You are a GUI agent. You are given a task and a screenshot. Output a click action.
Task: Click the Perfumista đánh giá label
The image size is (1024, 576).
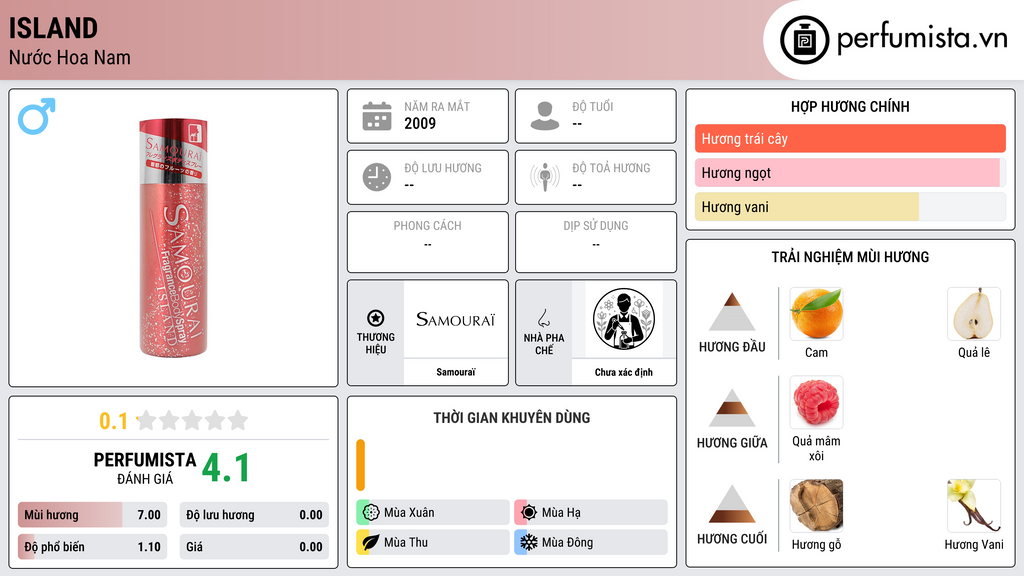145,468
